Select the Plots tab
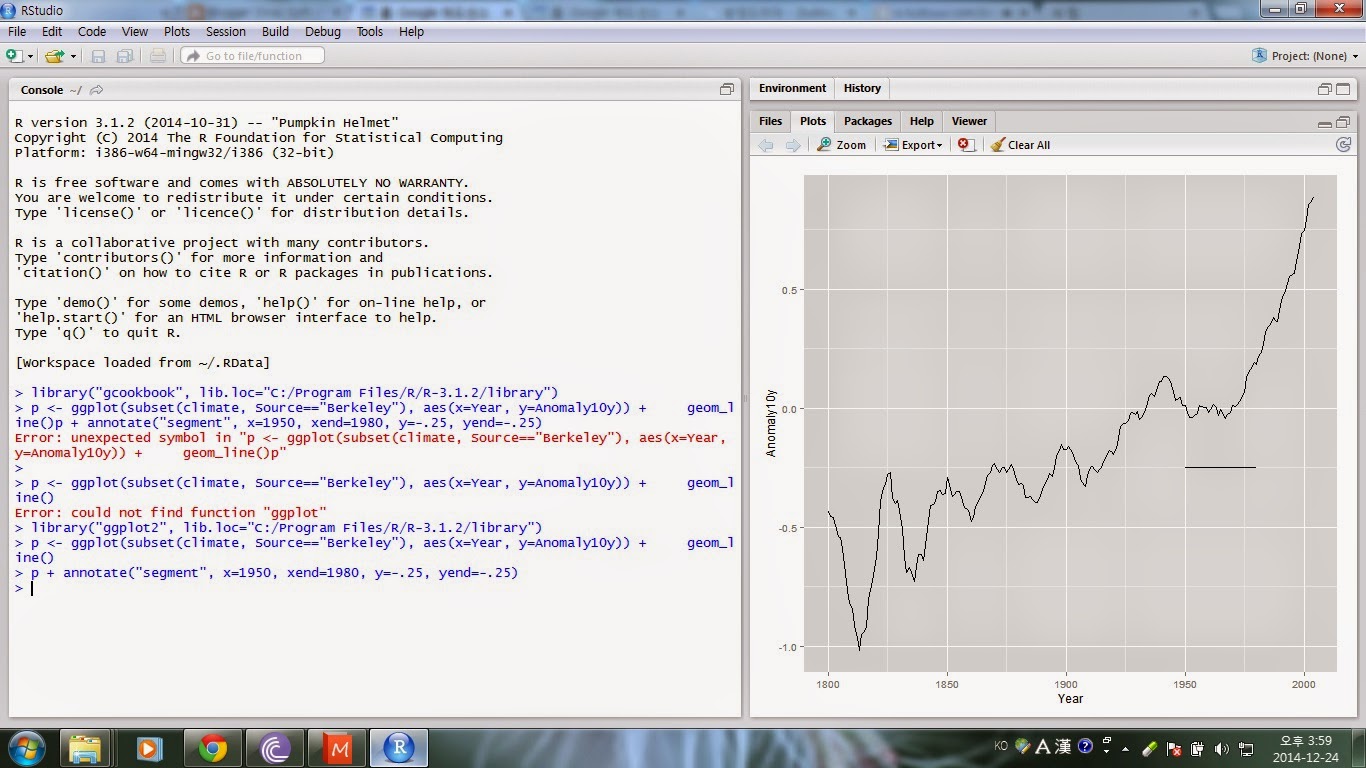Screen dimensions: 1366x768 tap(813, 121)
